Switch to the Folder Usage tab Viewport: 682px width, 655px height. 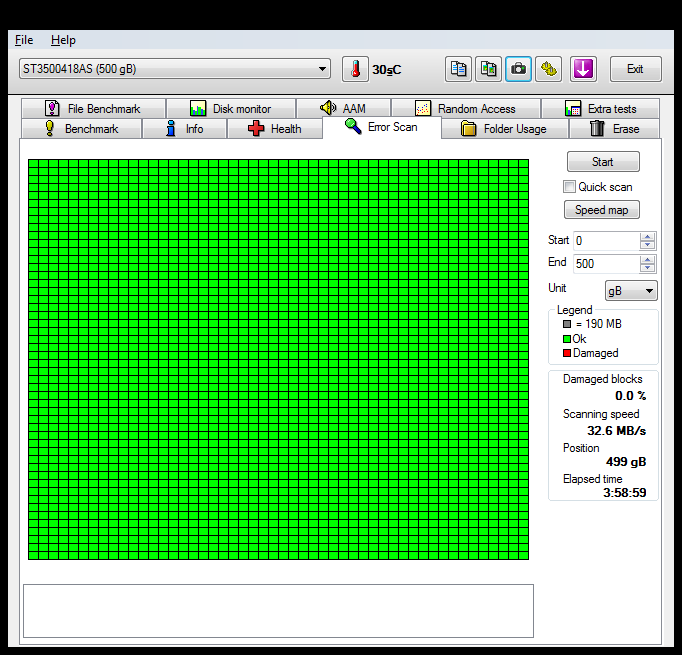(505, 129)
